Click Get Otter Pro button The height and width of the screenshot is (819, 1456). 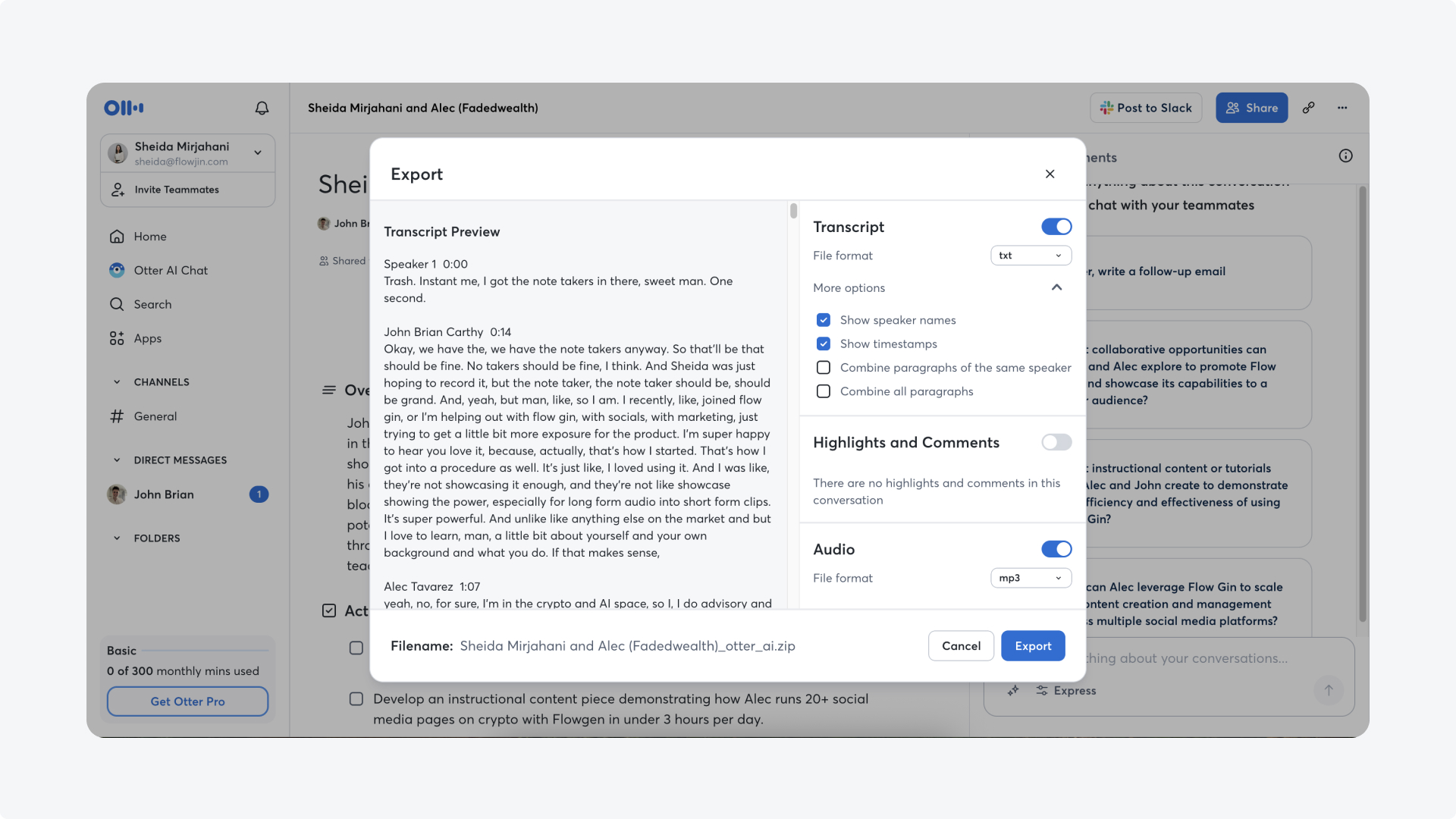[x=187, y=701]
